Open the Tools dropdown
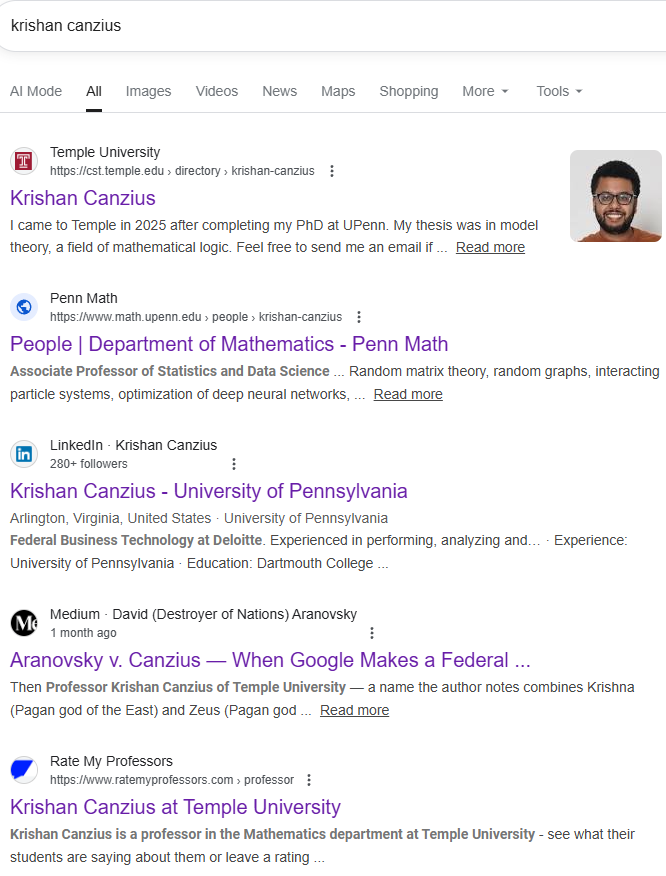666x876 pixels. click(559, 91)
